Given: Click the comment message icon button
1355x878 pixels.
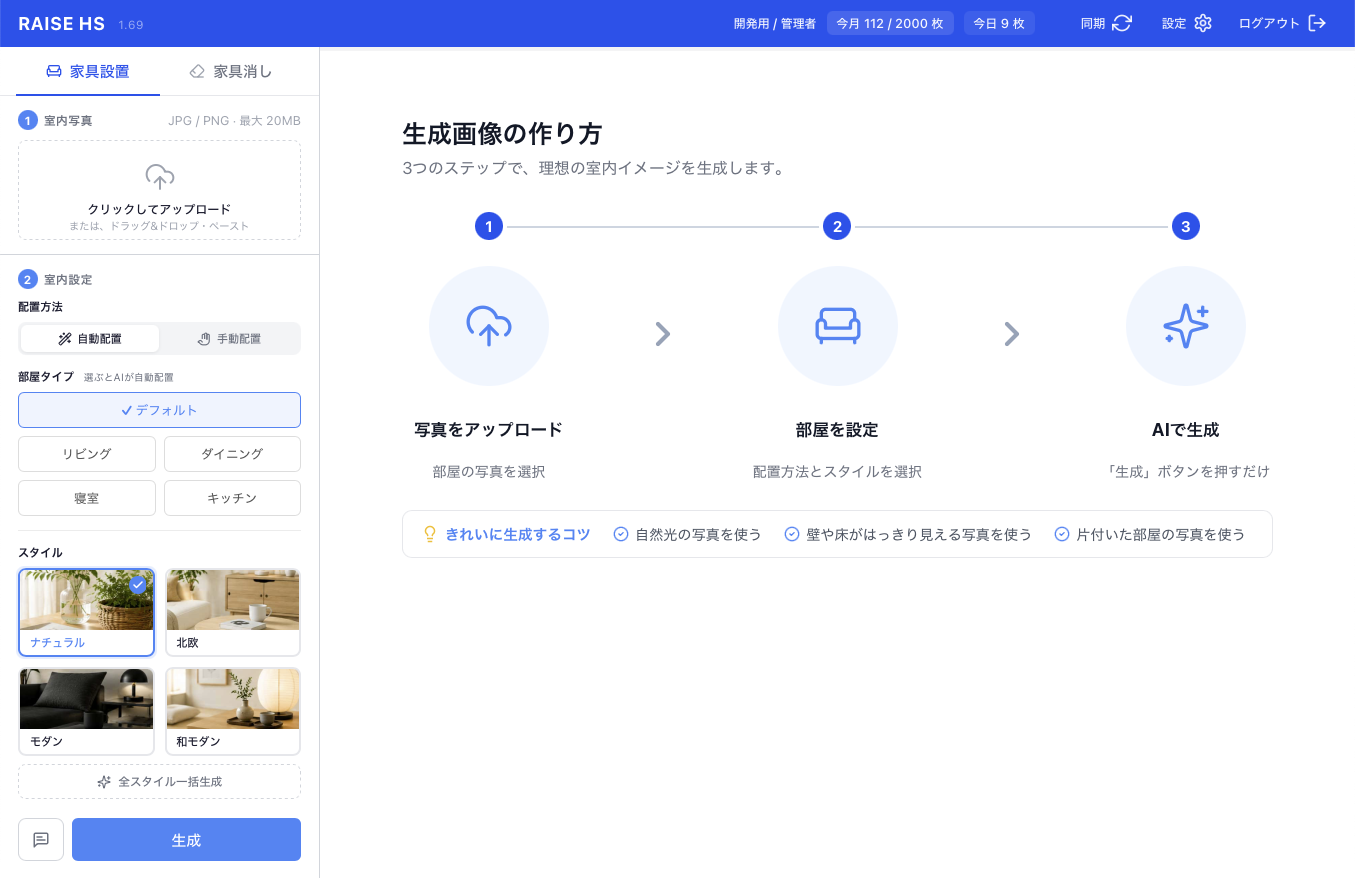Looking at the screenshot, I should pos(41,839).
